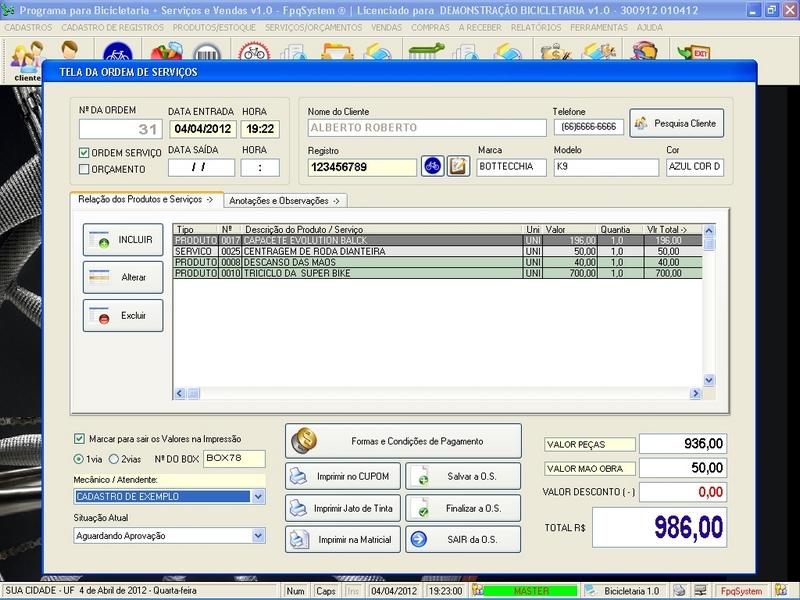Expand the Mecânico / Atendente dropdown
This screenshot has width=800, height=600.
[258, 496]
